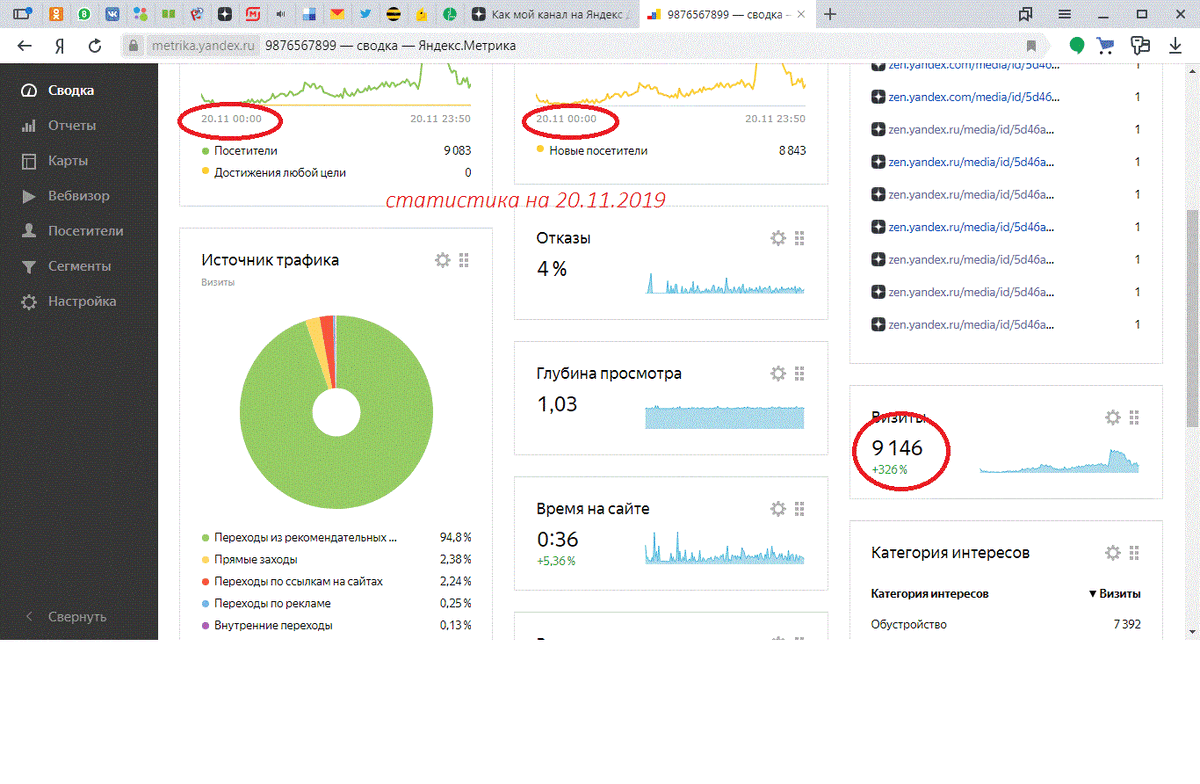Click the Обустройство interest category row
This screenshot has width=1200, height=784.
[x=1006, y=624]
